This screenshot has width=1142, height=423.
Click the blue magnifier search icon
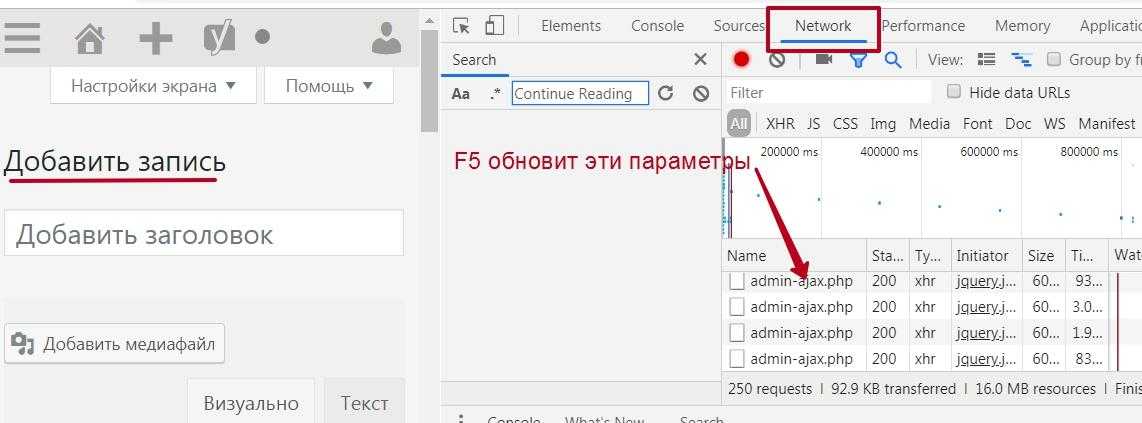[893, 60]
